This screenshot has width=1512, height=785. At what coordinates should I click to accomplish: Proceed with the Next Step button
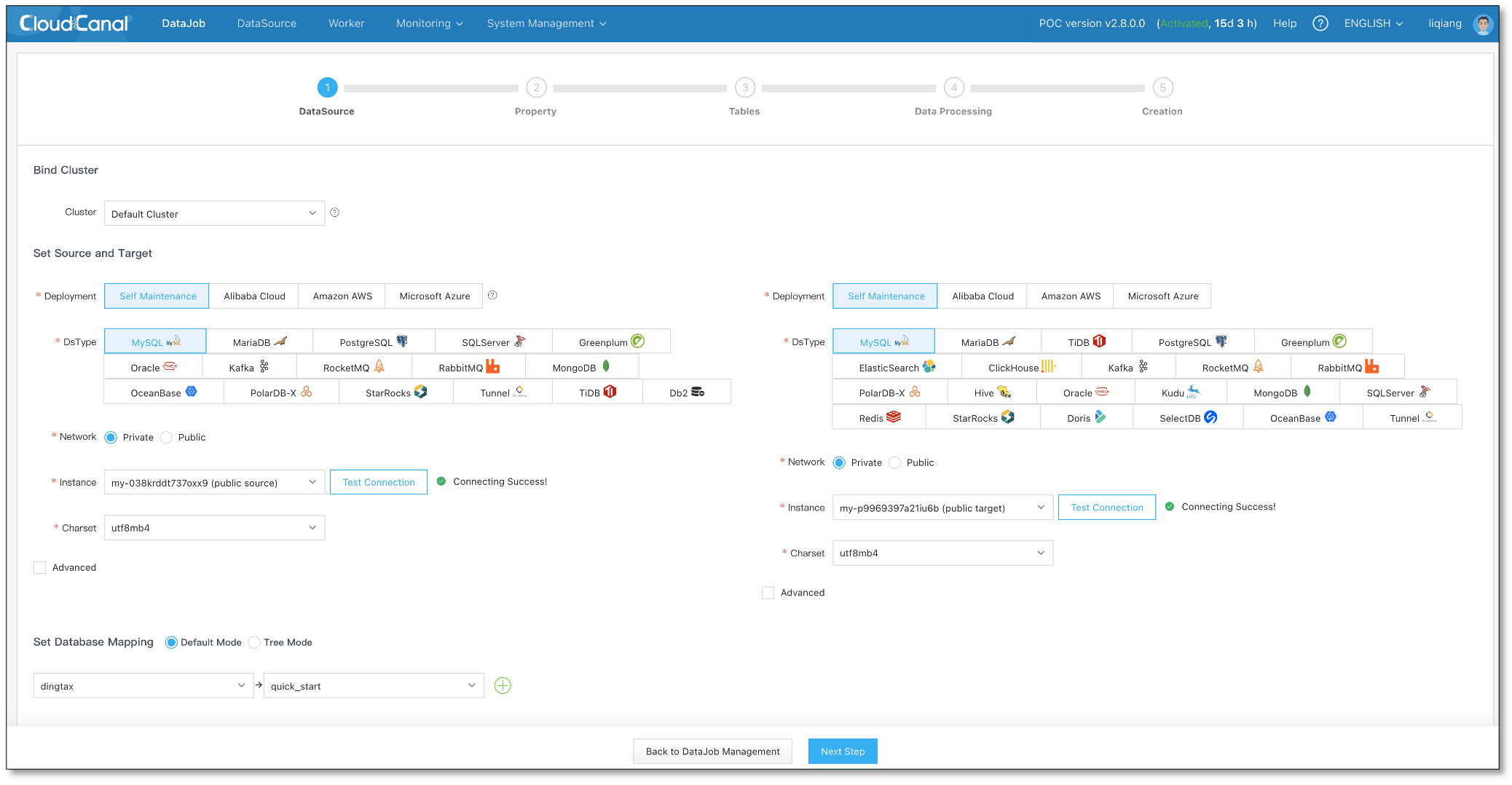[x=843, y=752]
